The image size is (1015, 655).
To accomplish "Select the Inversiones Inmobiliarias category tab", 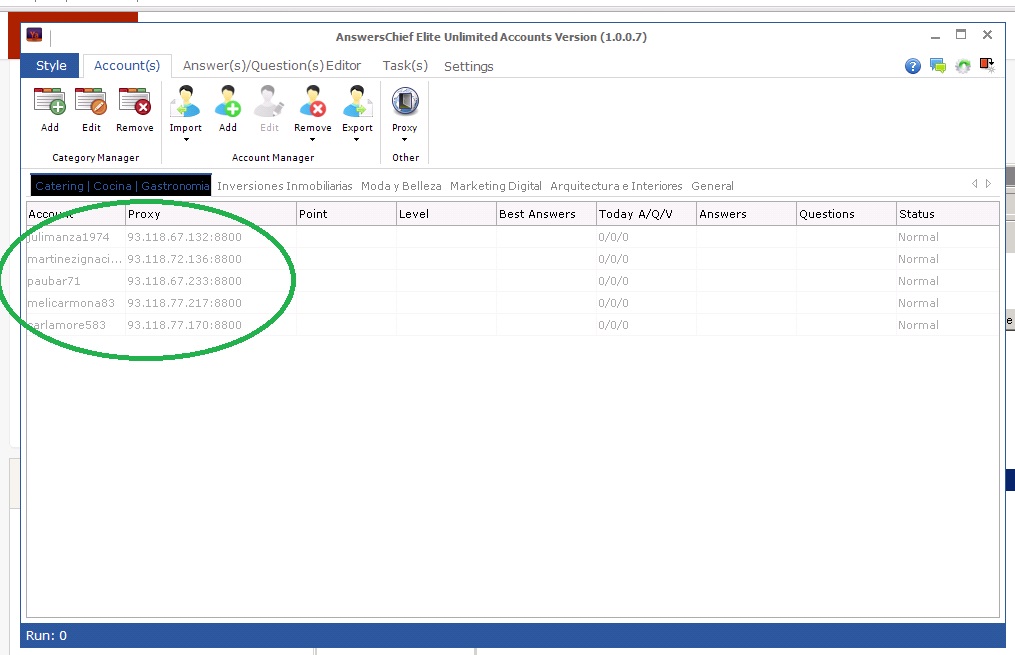I will point(284,186).
